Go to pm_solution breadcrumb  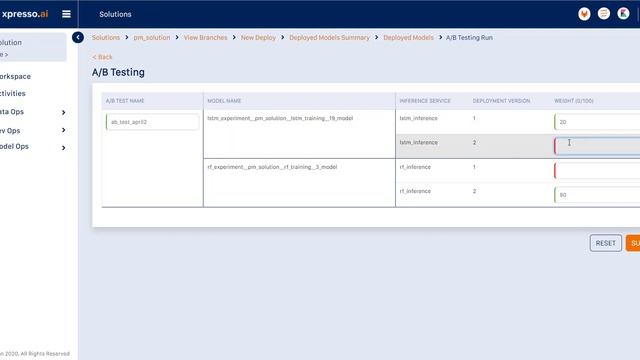152,38
